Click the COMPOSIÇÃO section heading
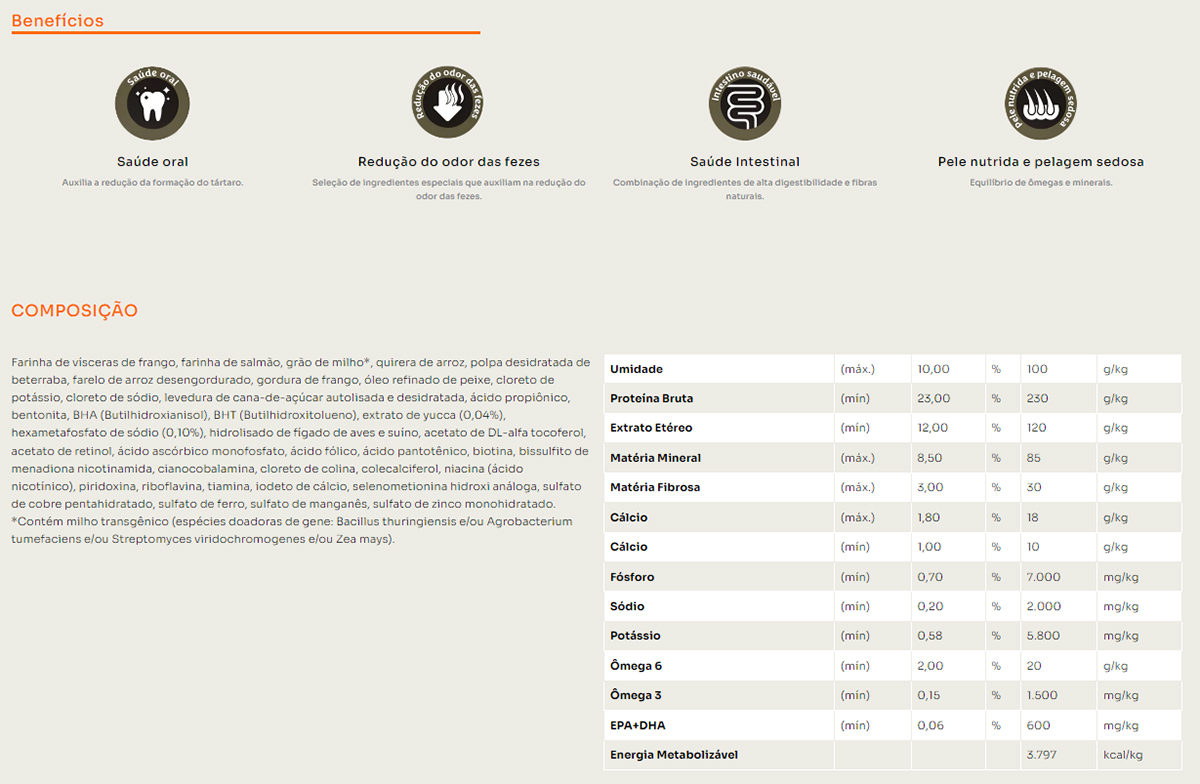The width and height of the screenshot is (1200, 784). [x=74, y=311]
